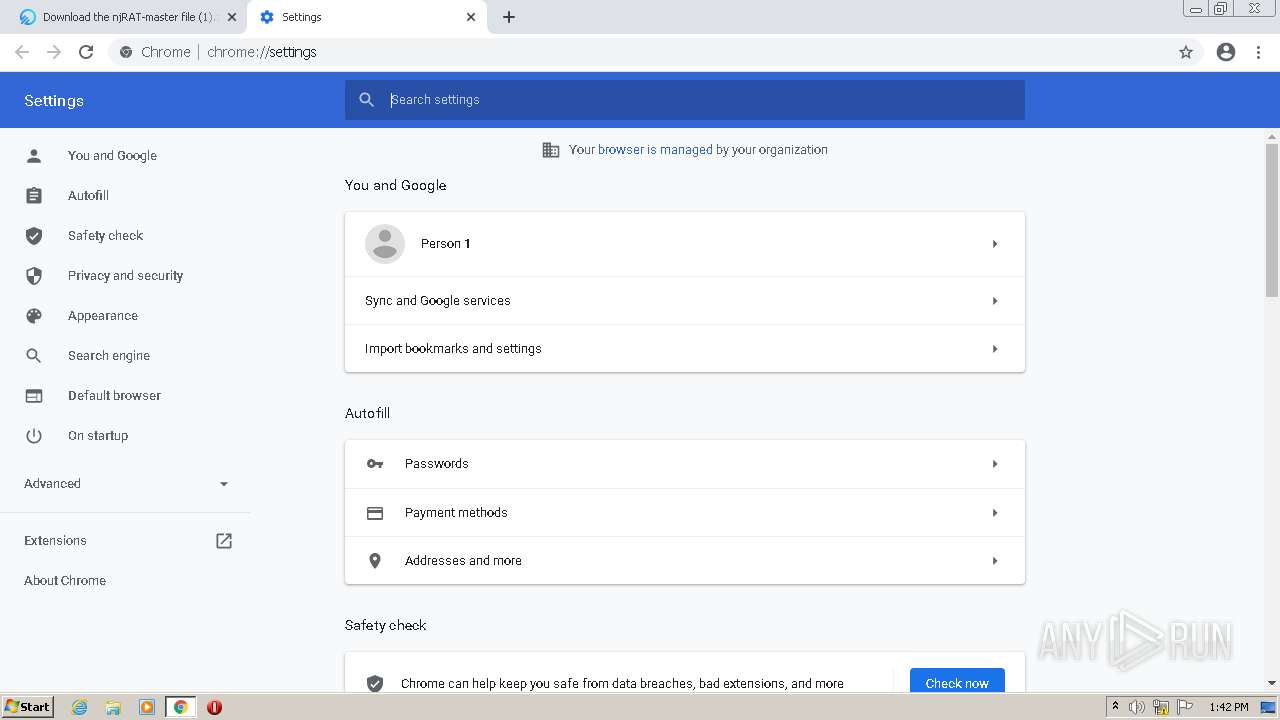Open Import bookmarks and settings

click(x=685, y=349)
